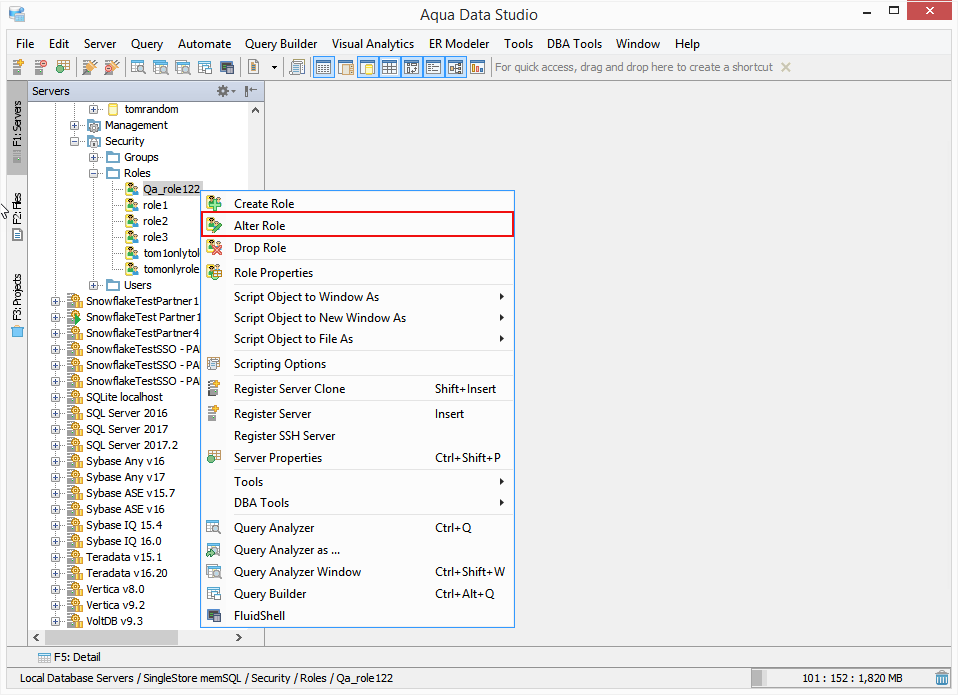Open Script Object to Window As submenu

[x=357, y=297]
